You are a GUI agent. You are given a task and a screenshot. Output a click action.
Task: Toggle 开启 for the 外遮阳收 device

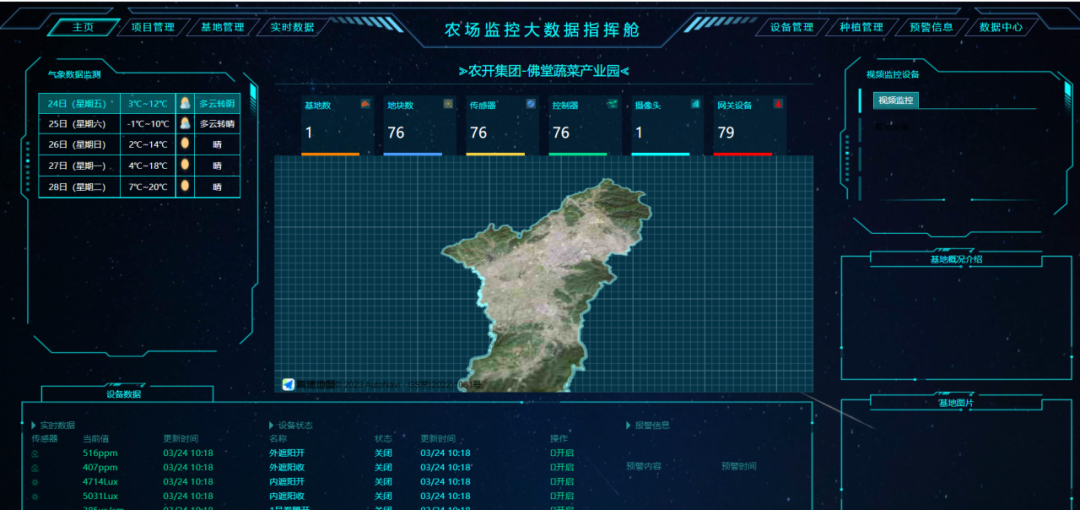561,467
